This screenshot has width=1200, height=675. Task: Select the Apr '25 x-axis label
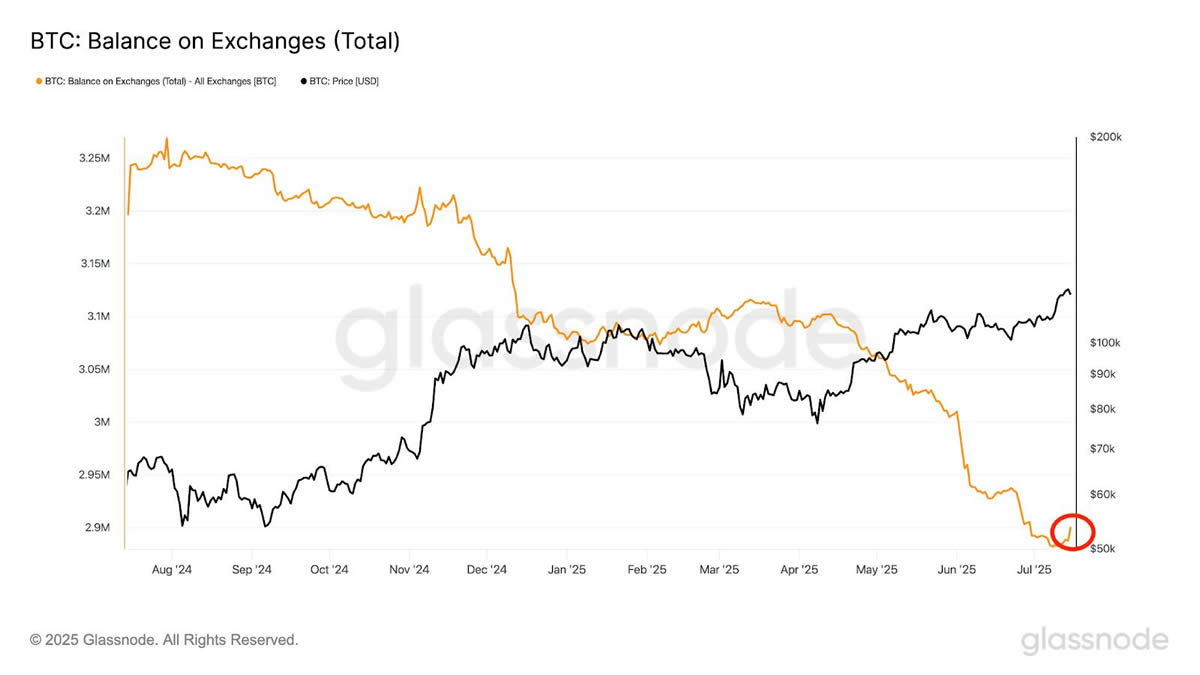point(798,569)
